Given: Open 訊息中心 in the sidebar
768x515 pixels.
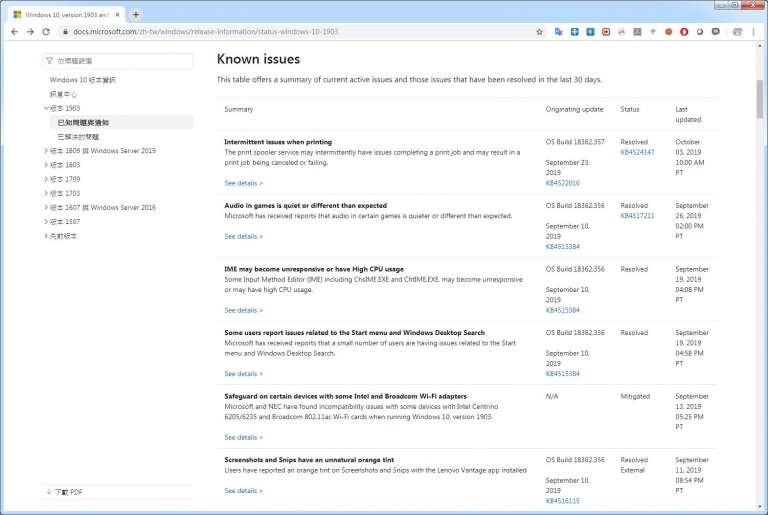Looking at the screenshot, I should 63,94.
